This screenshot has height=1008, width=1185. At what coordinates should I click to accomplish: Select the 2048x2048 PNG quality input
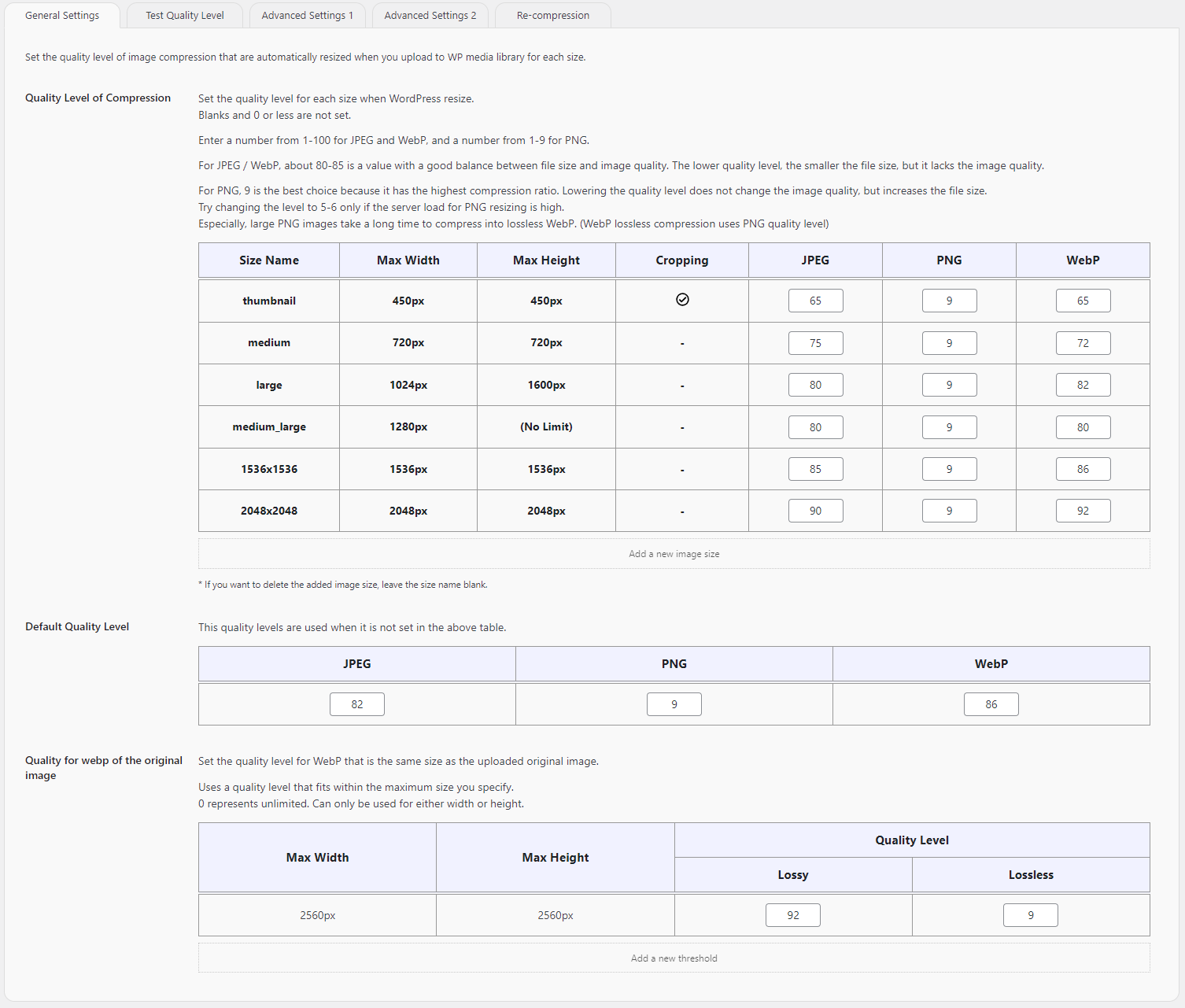pyautogui.click(x=949, y=511)
